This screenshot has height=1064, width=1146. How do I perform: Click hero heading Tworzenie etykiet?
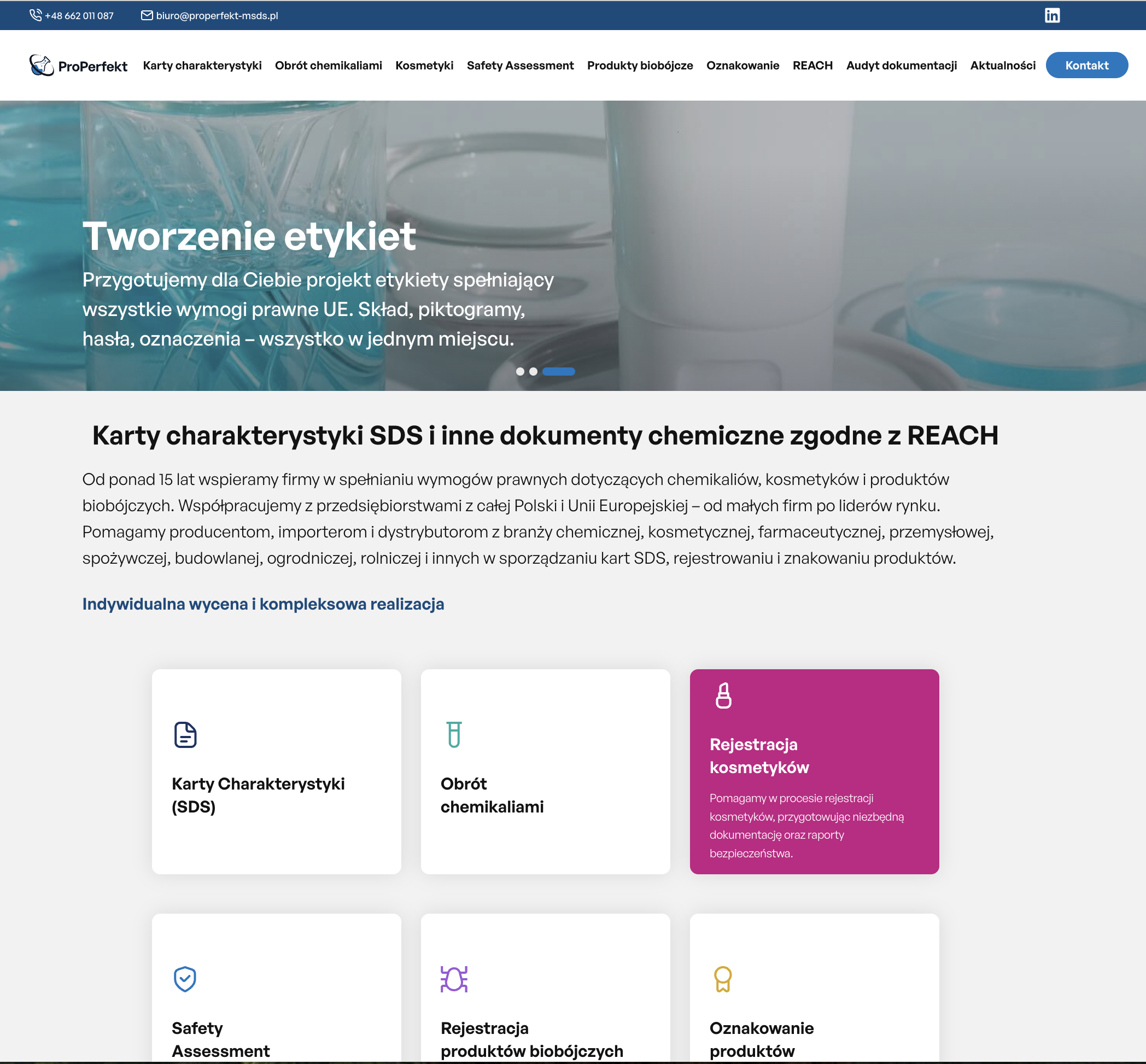(x=249, y=236)
